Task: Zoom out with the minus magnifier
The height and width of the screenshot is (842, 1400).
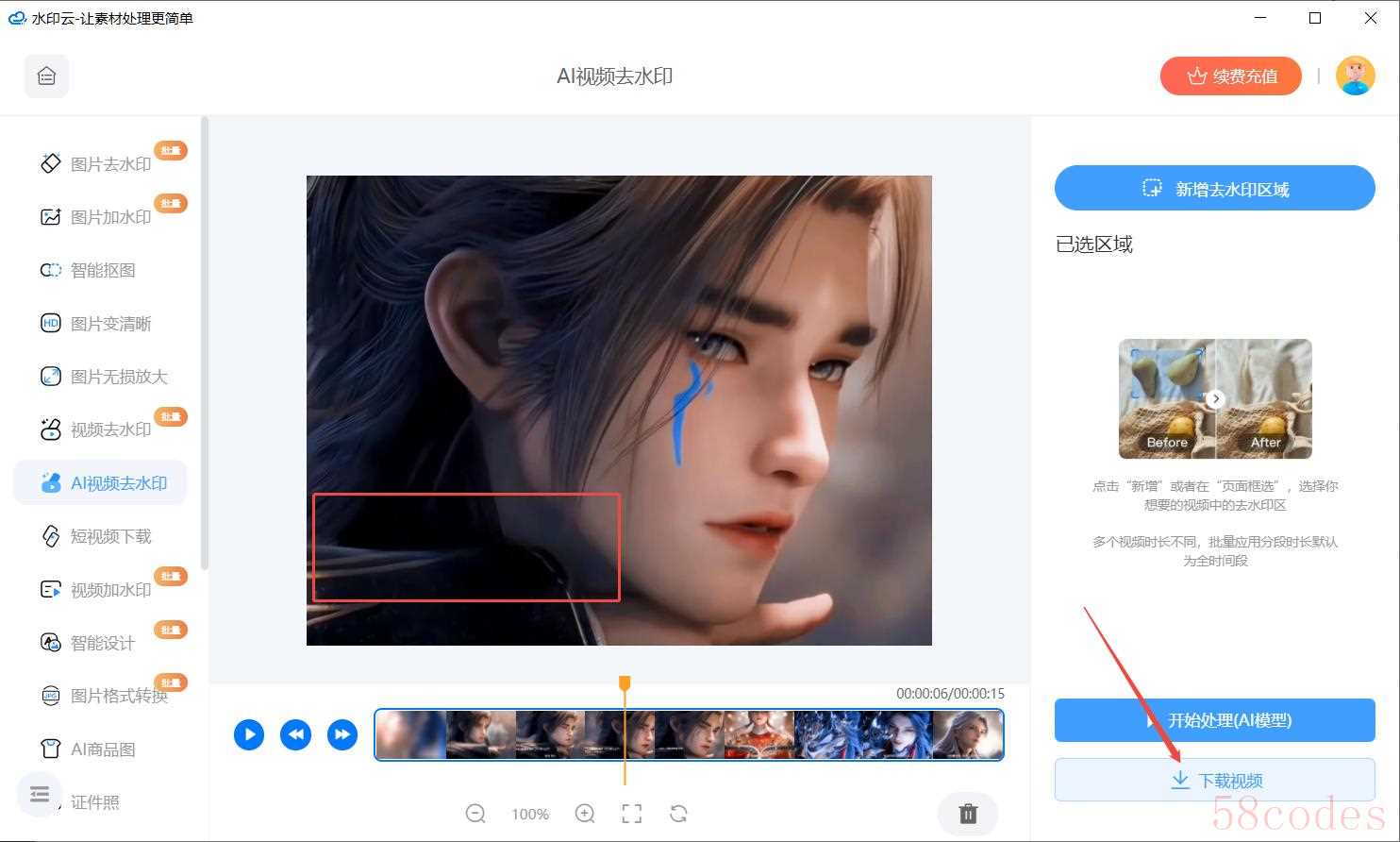Action: coord(475,814)
